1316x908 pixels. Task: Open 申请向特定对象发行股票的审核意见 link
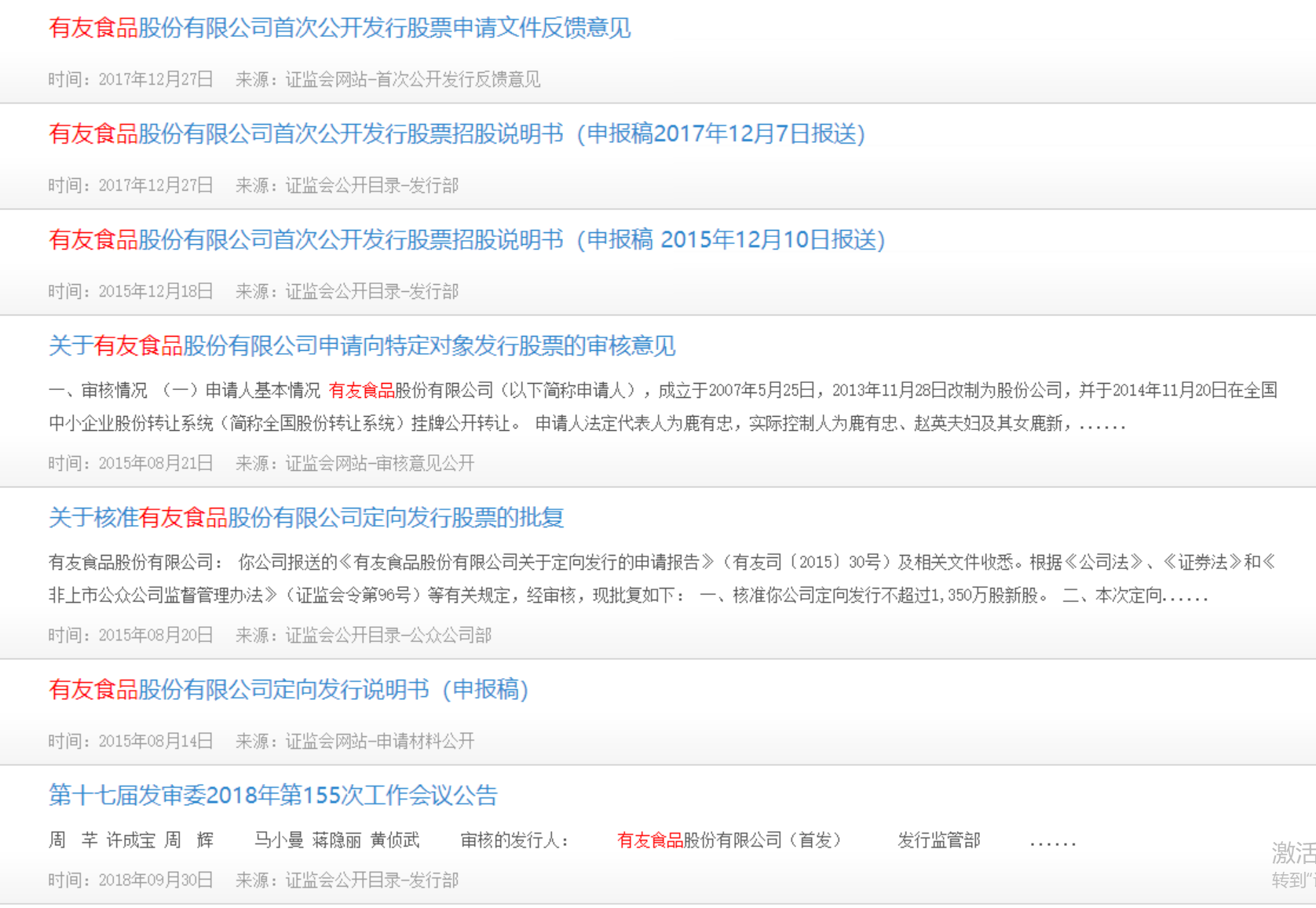362,346
